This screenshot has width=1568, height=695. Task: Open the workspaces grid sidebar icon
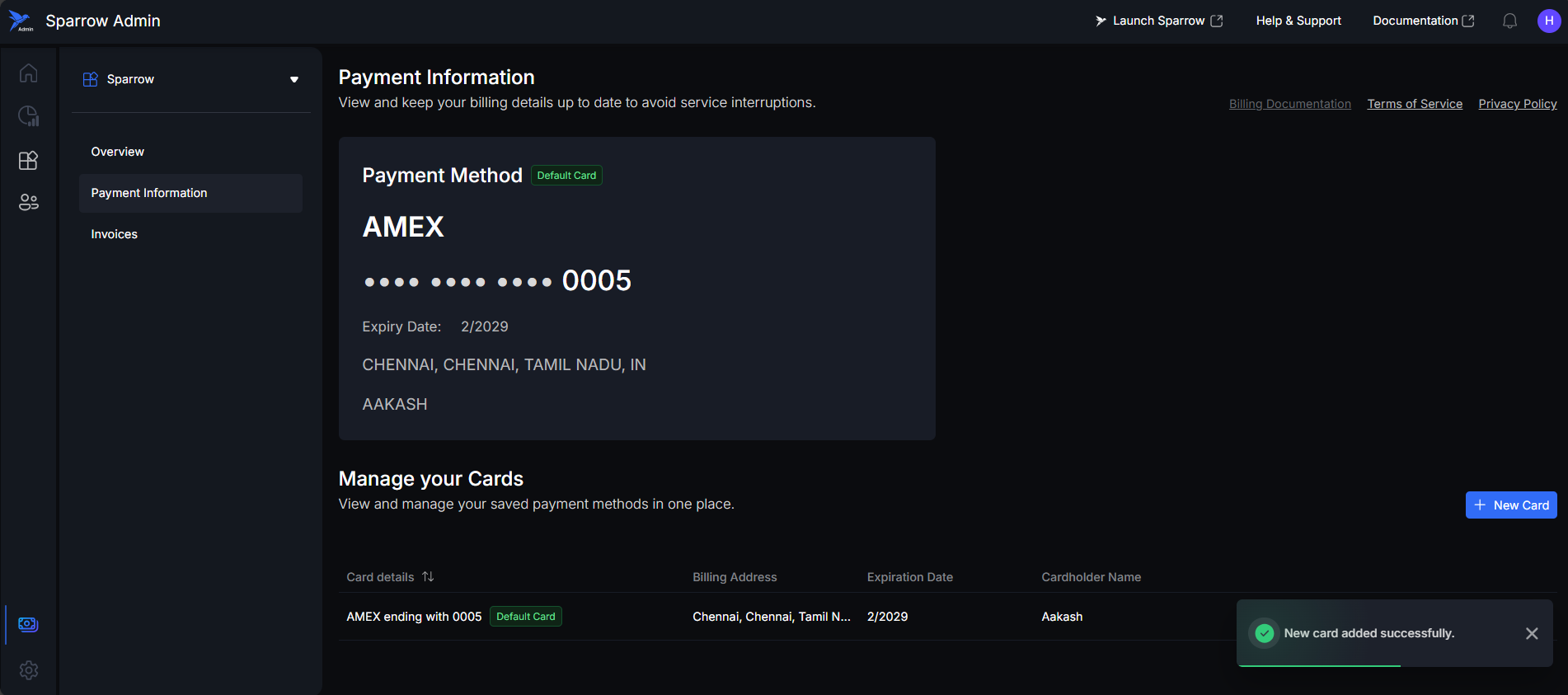[x=28, y=160]
